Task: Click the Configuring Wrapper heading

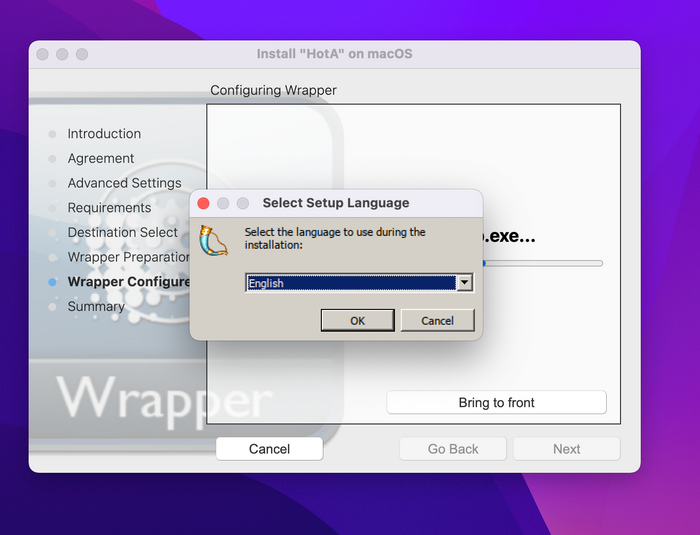Action: point(273,90)
